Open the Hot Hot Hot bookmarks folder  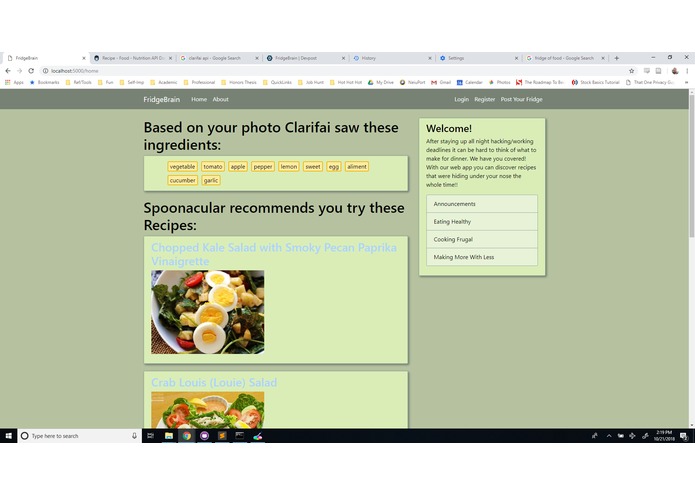pos(346,82)
